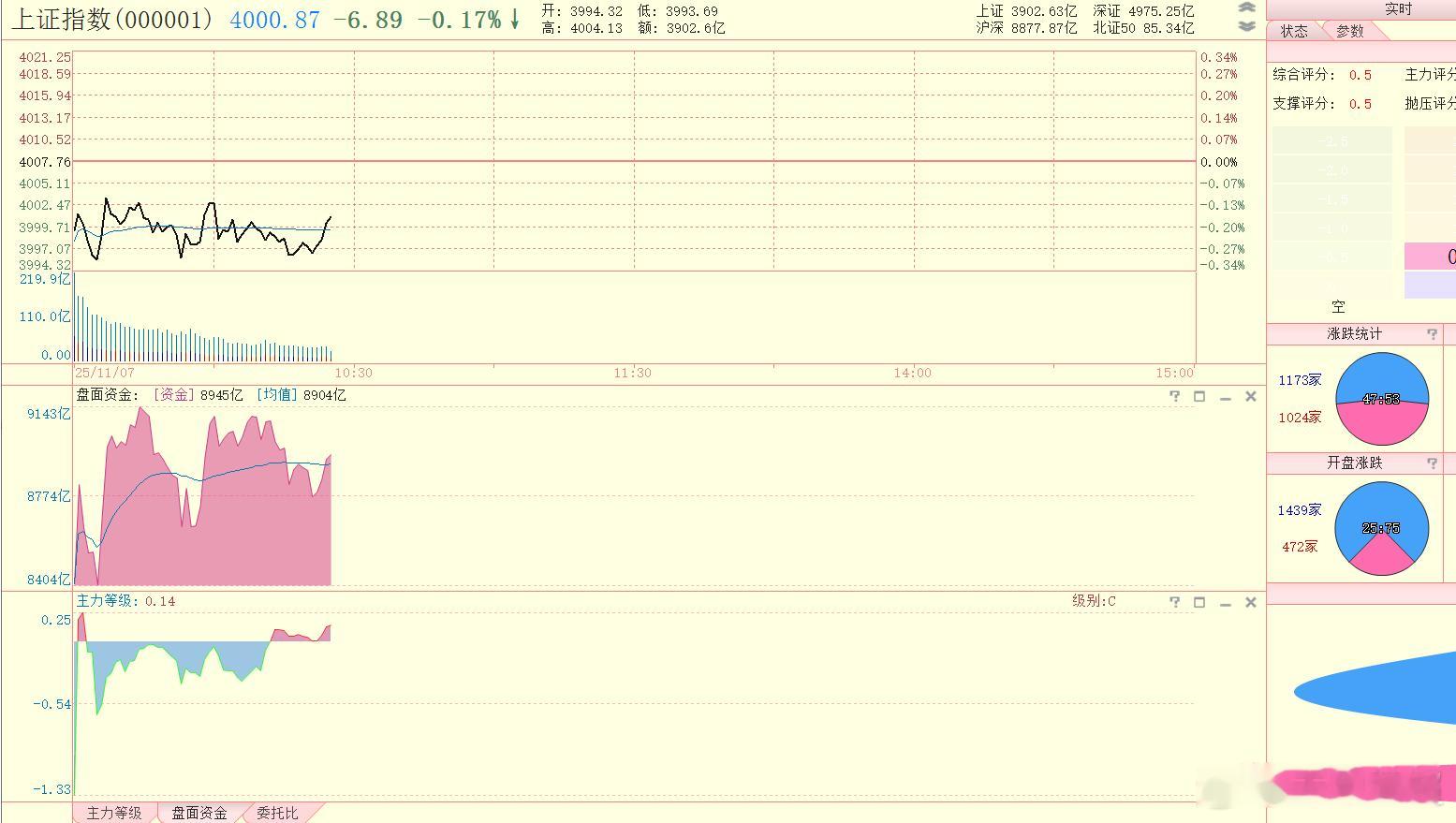Open the 主力等级 bottom tab
This screenshot has width=1456, height=823.
(x=114, y=813)
